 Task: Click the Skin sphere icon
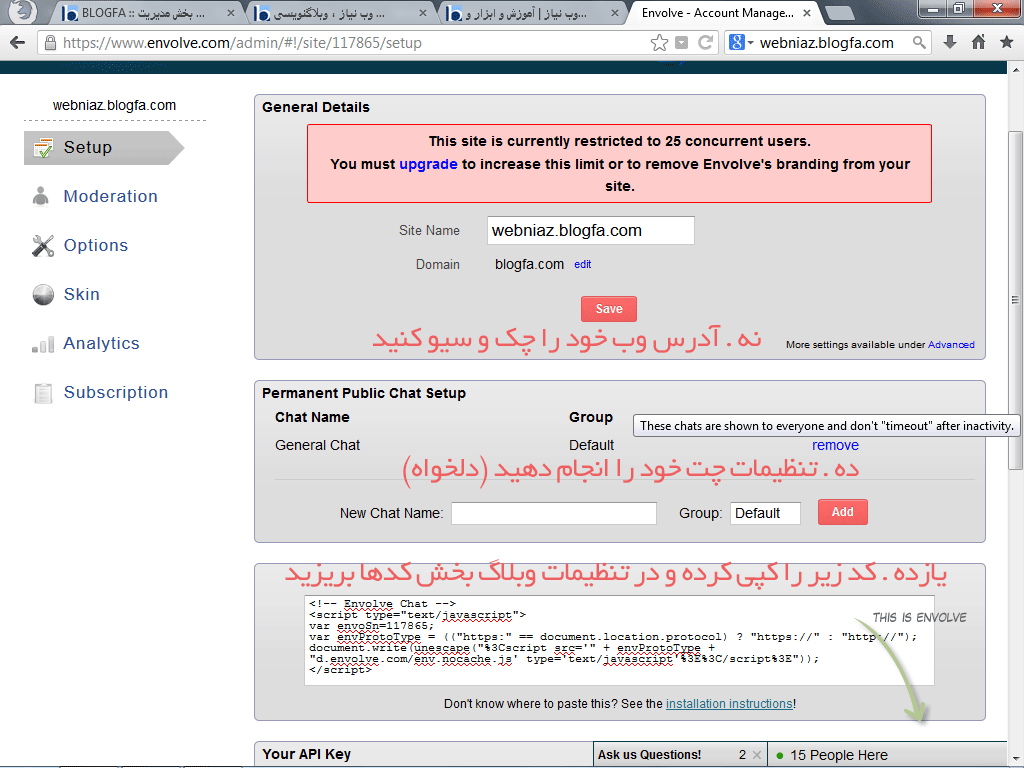(x=43, y=295)
